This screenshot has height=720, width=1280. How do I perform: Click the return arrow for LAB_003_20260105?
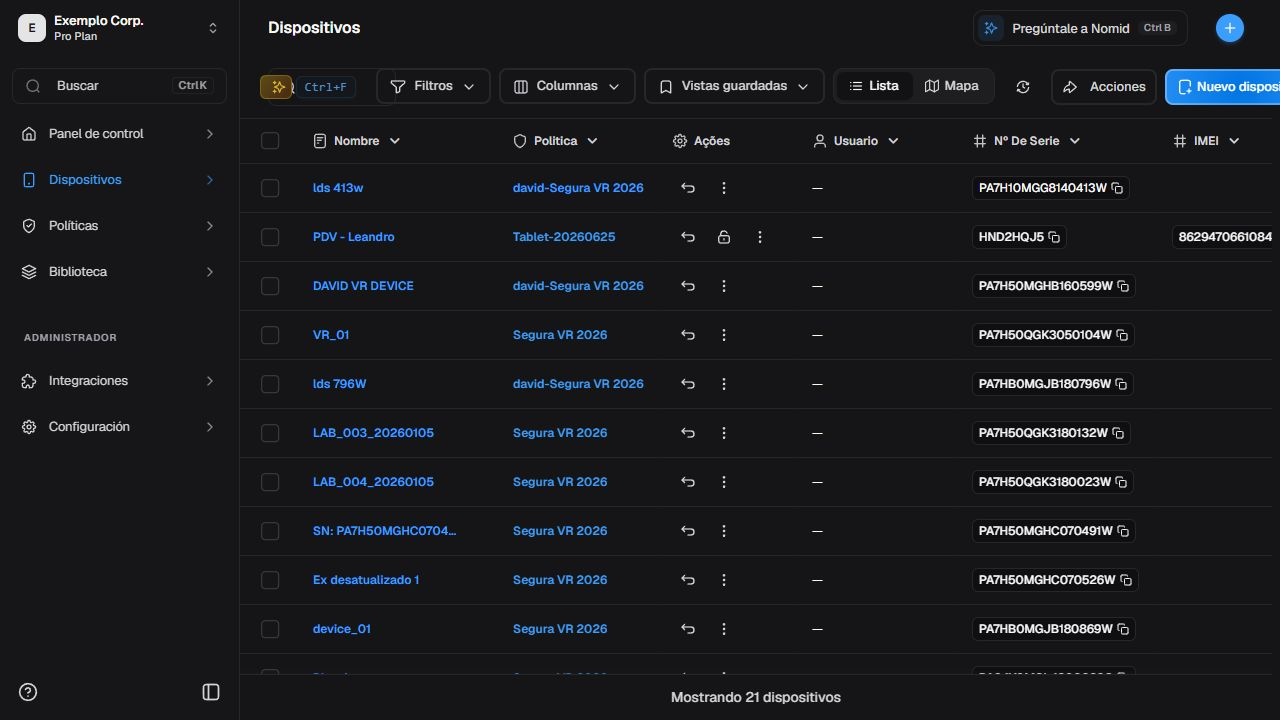[x=688, y=433]
